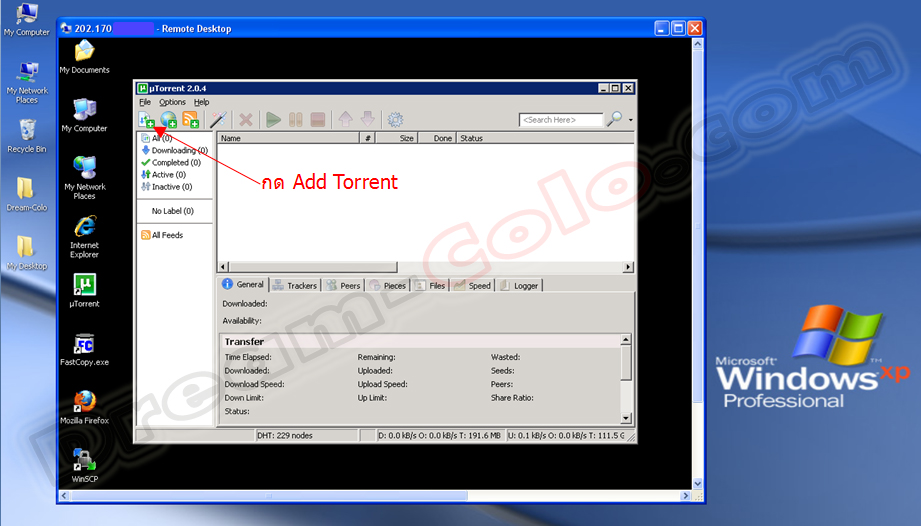Switch to the Speed tab

[473, 286]
